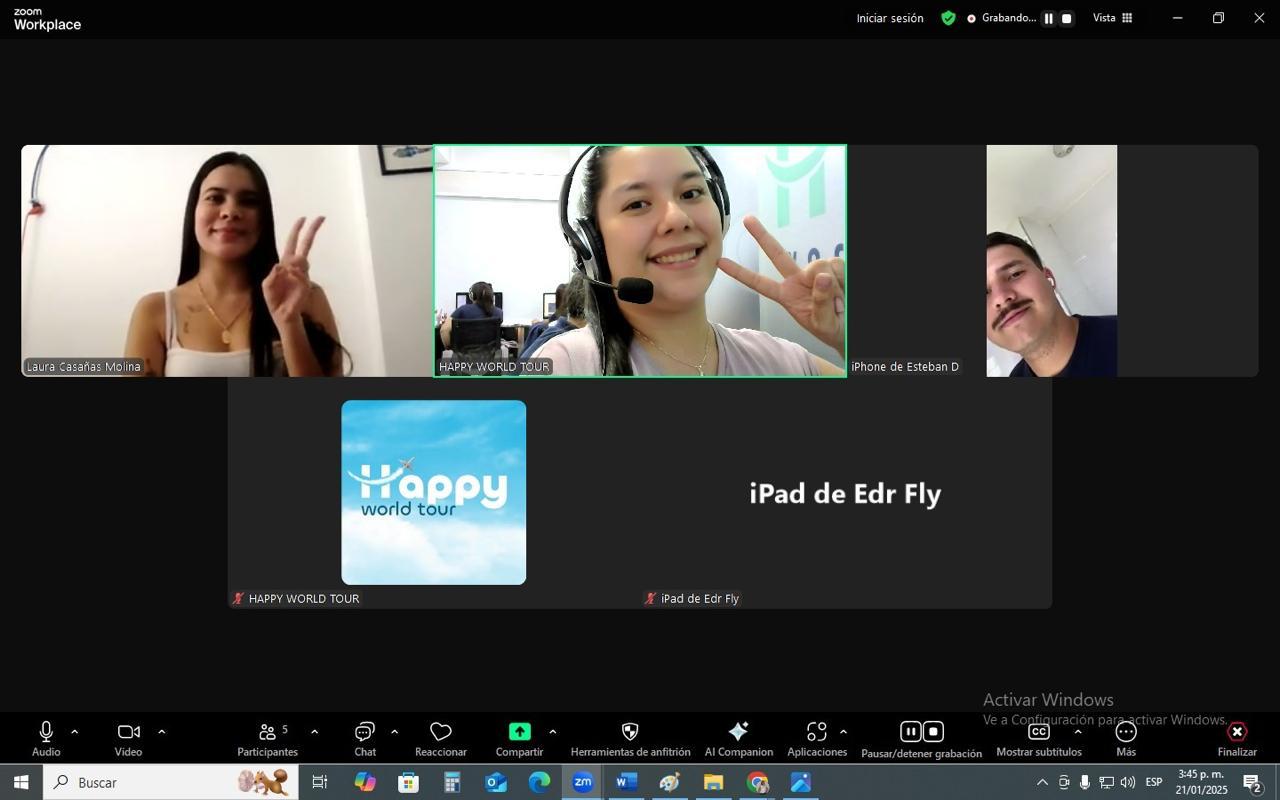
Task: Open Task View on the taskbar
Action: coord(320,782)
